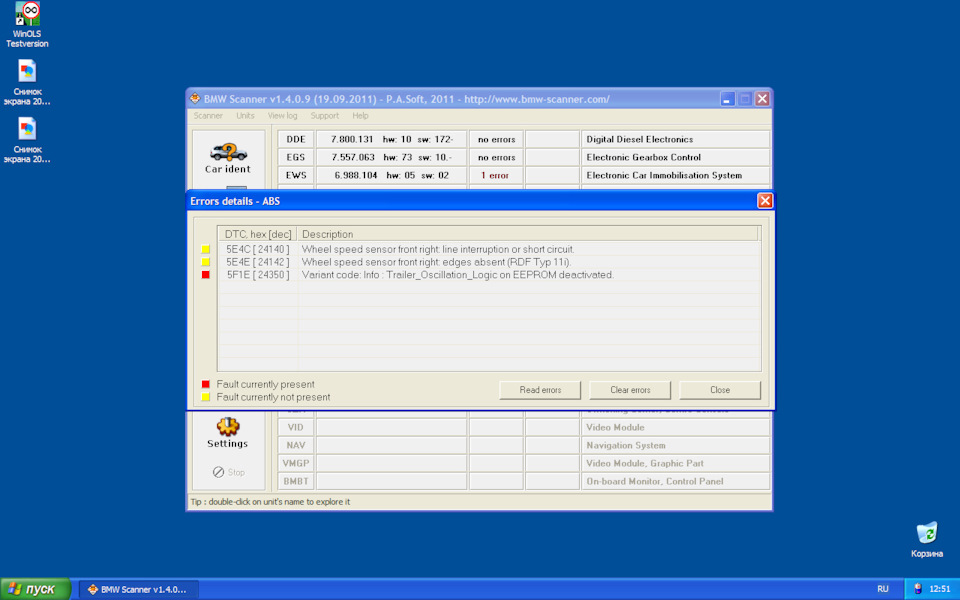Click the Video Module, Graphic Part description

(x=645, y=463)
